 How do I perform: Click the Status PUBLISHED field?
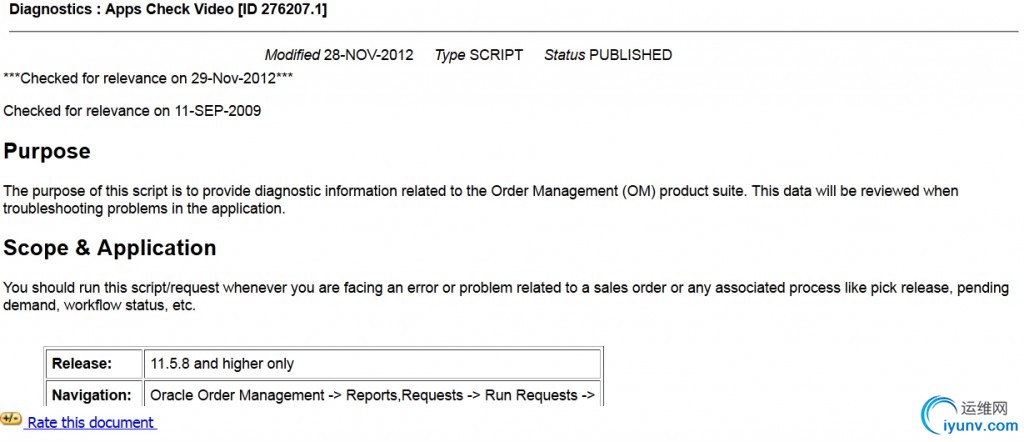pos(608,55)
